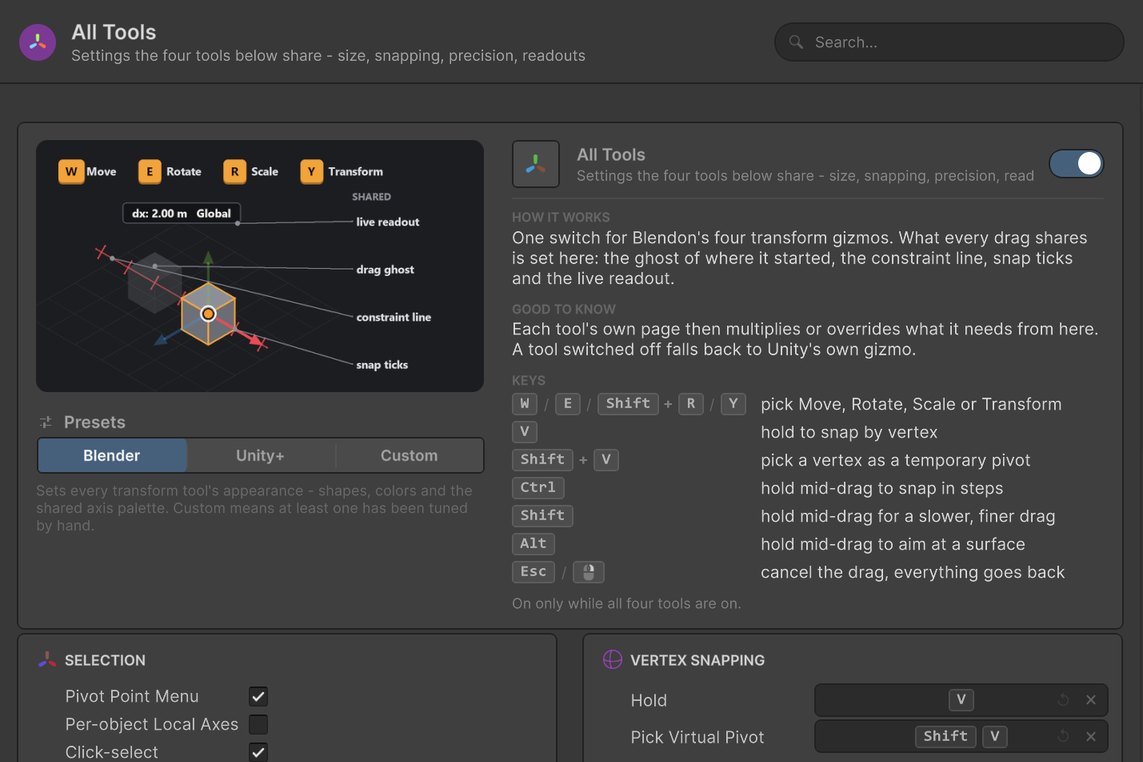Click the 'snap ticks' diagram label
1143x762 pixels.
tap(382, 365)
